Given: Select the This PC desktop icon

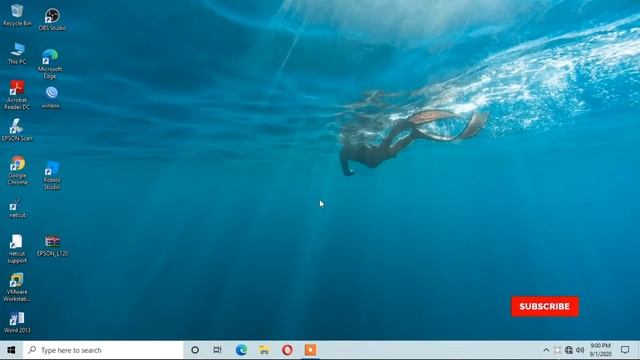Looking at the screenshot, I should click(17, 53).
